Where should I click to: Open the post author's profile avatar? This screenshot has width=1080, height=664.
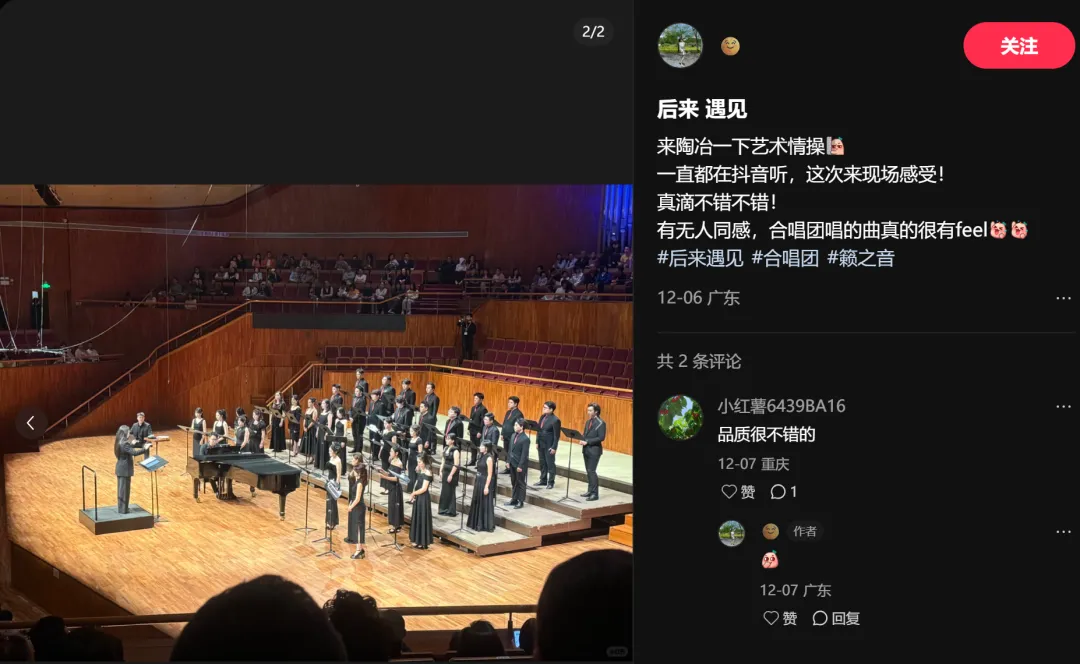pyautogui.click(x=680, y=45)
